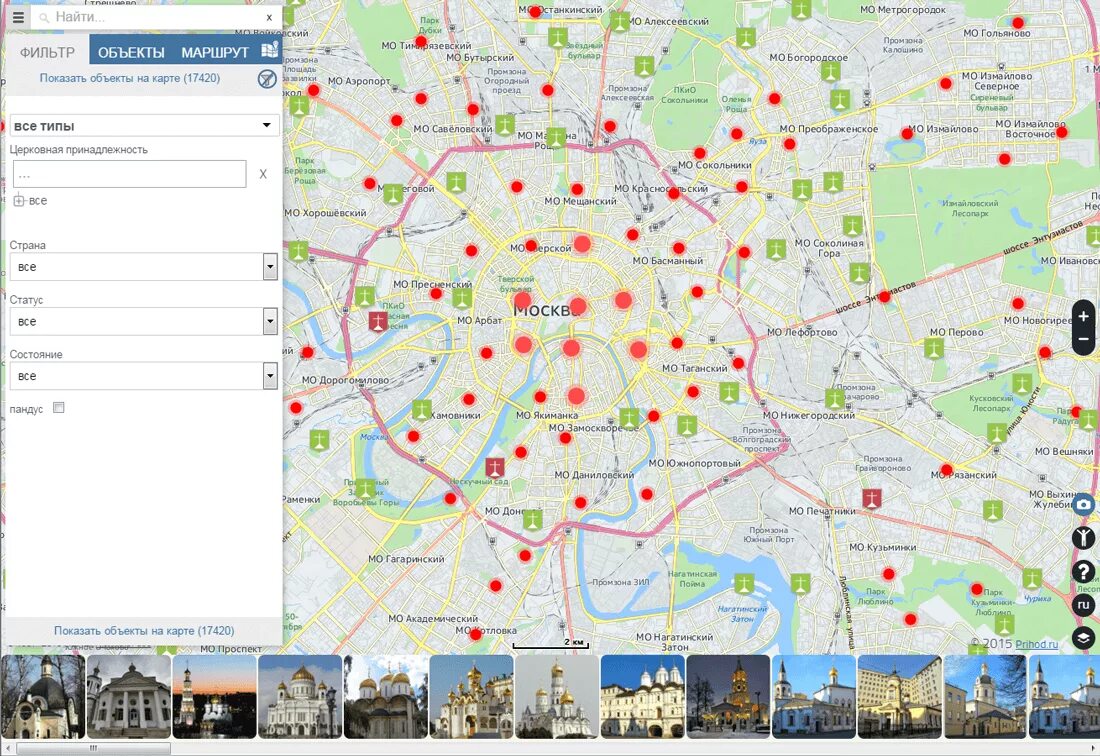Image resolution: width=1100 pixels, height=756 pixels.
Task: Click red dot marker left of МО Рязанский
Action: pyautogui.click(x=946, y=470)
